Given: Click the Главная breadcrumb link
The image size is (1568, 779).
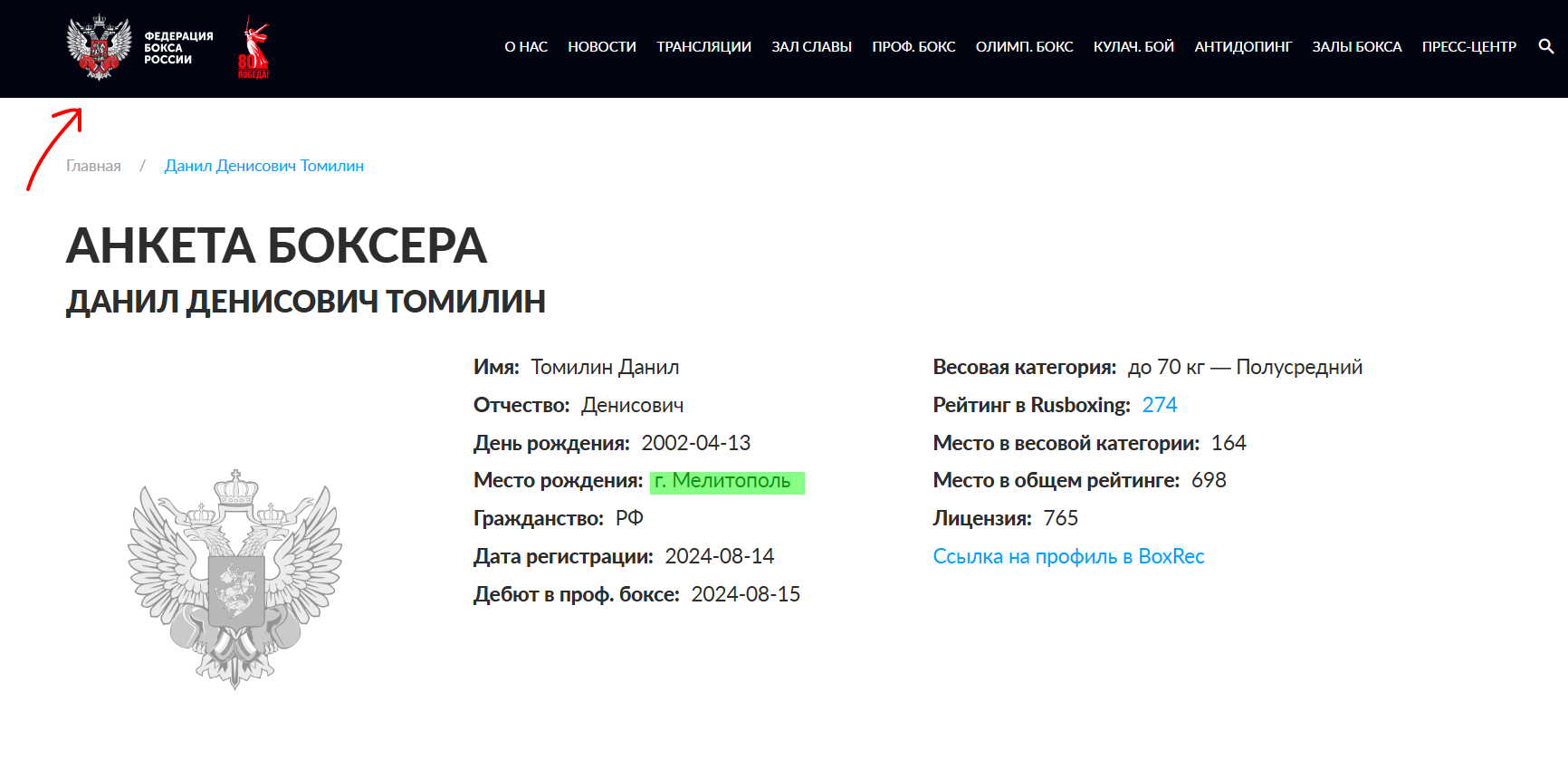Looking at the screenshot, I should 92,165.
